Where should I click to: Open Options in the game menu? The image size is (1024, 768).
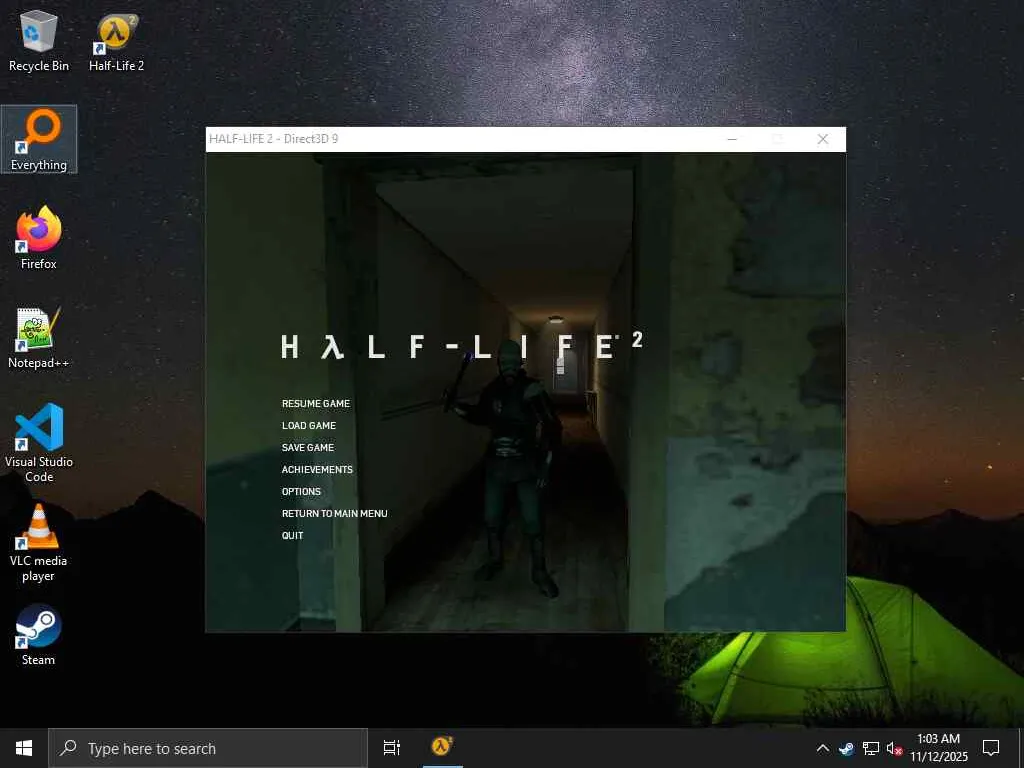click(301, 492)
